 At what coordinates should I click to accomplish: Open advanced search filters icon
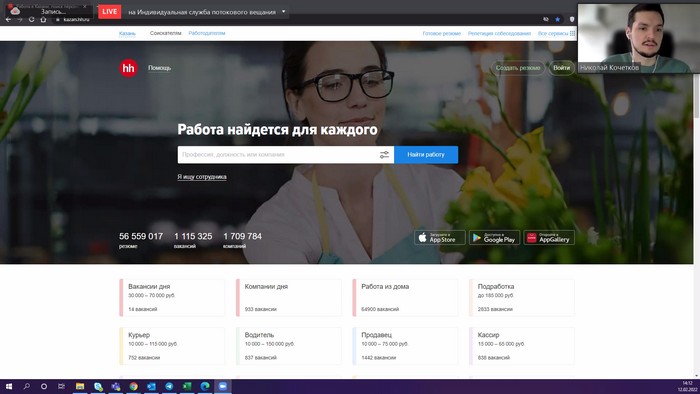[384, 155]
